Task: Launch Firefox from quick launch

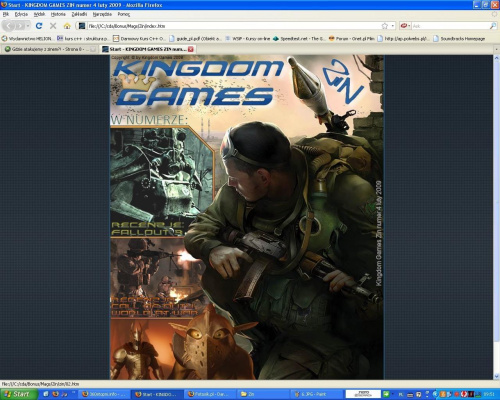Action: 55,394
